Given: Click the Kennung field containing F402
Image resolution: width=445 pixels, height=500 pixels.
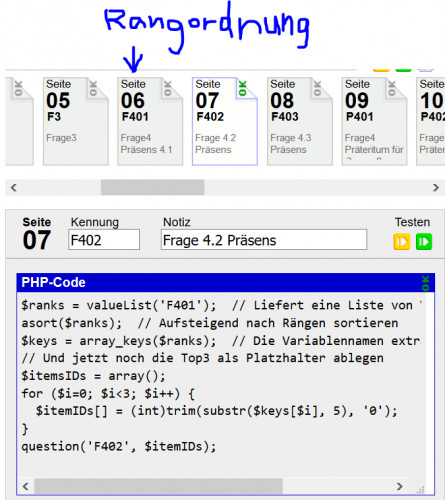Looking at the screenshot, I should point(104,240).
